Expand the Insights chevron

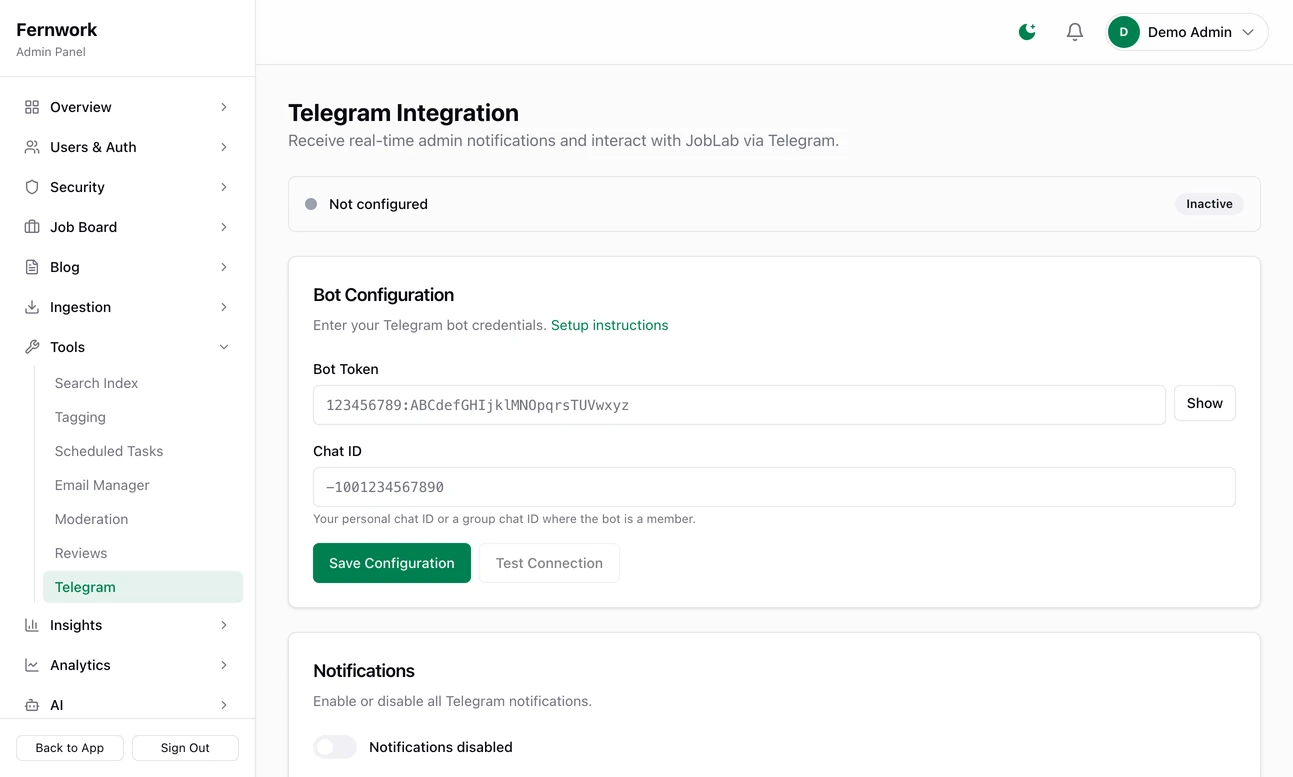224,625
